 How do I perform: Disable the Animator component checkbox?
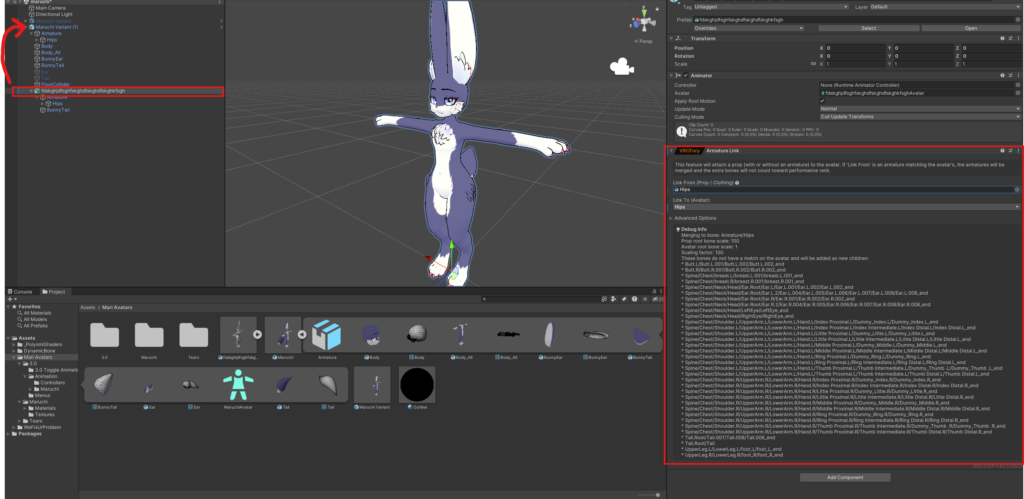pos(684,75)
